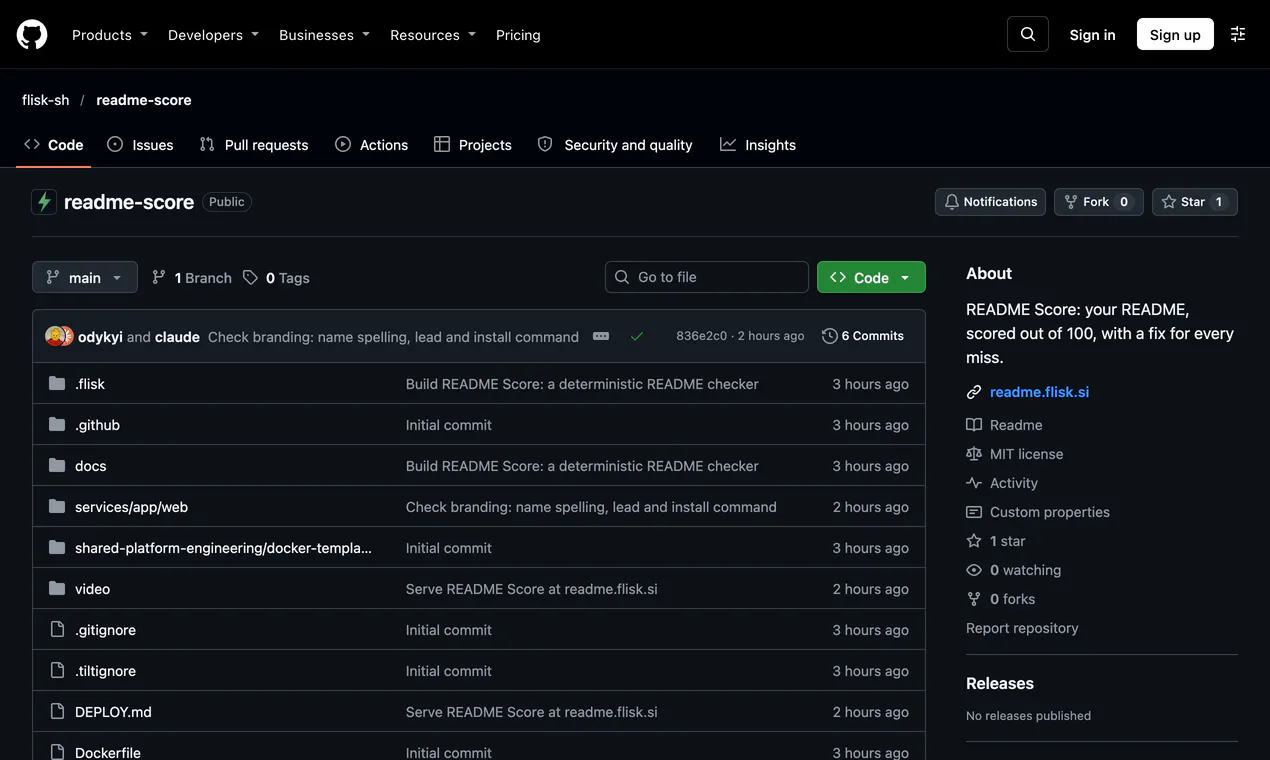Click Report repository link
Image resolution: width=1270 pixels, height=760 pixels.
[x=1022, y=628]
